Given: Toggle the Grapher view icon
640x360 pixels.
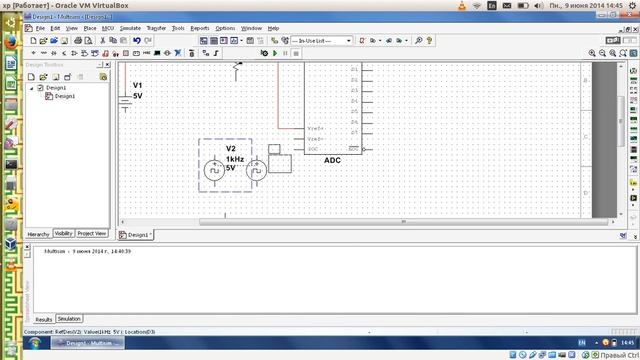Looking at the screenshot, I should (234, 40).
